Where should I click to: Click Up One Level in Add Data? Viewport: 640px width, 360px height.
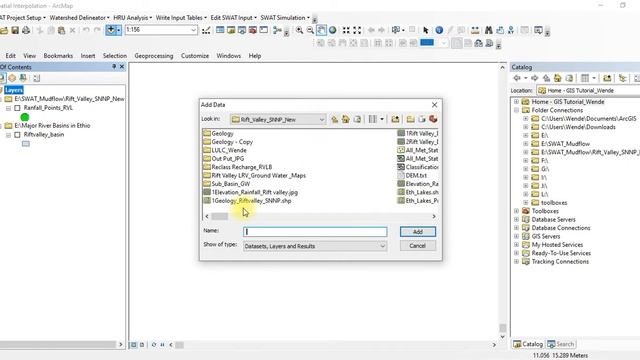point(335,119)
